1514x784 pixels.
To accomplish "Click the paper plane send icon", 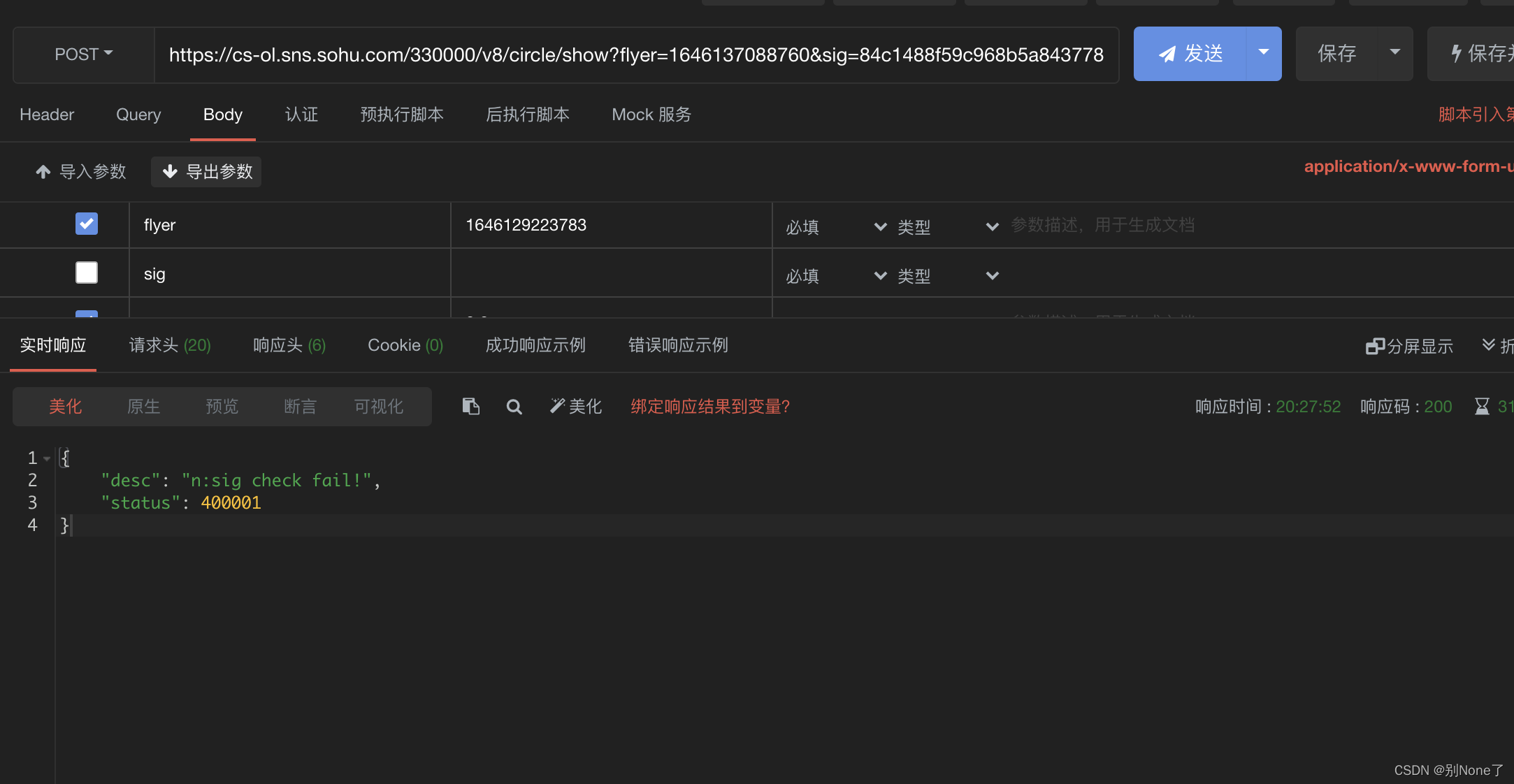I will [x=1167, y=53].
